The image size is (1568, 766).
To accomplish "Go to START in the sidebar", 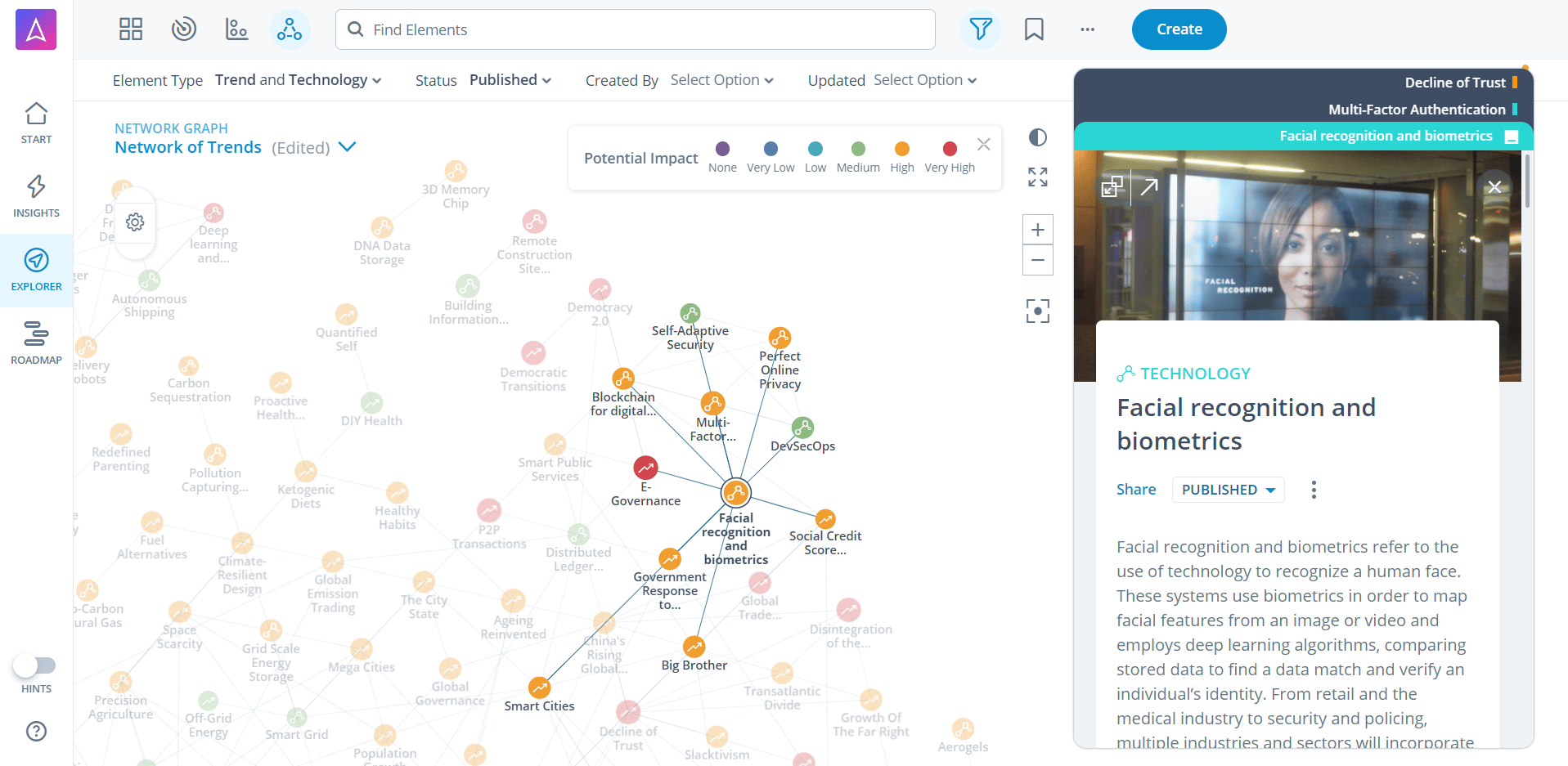I will (x=36, y=123).
